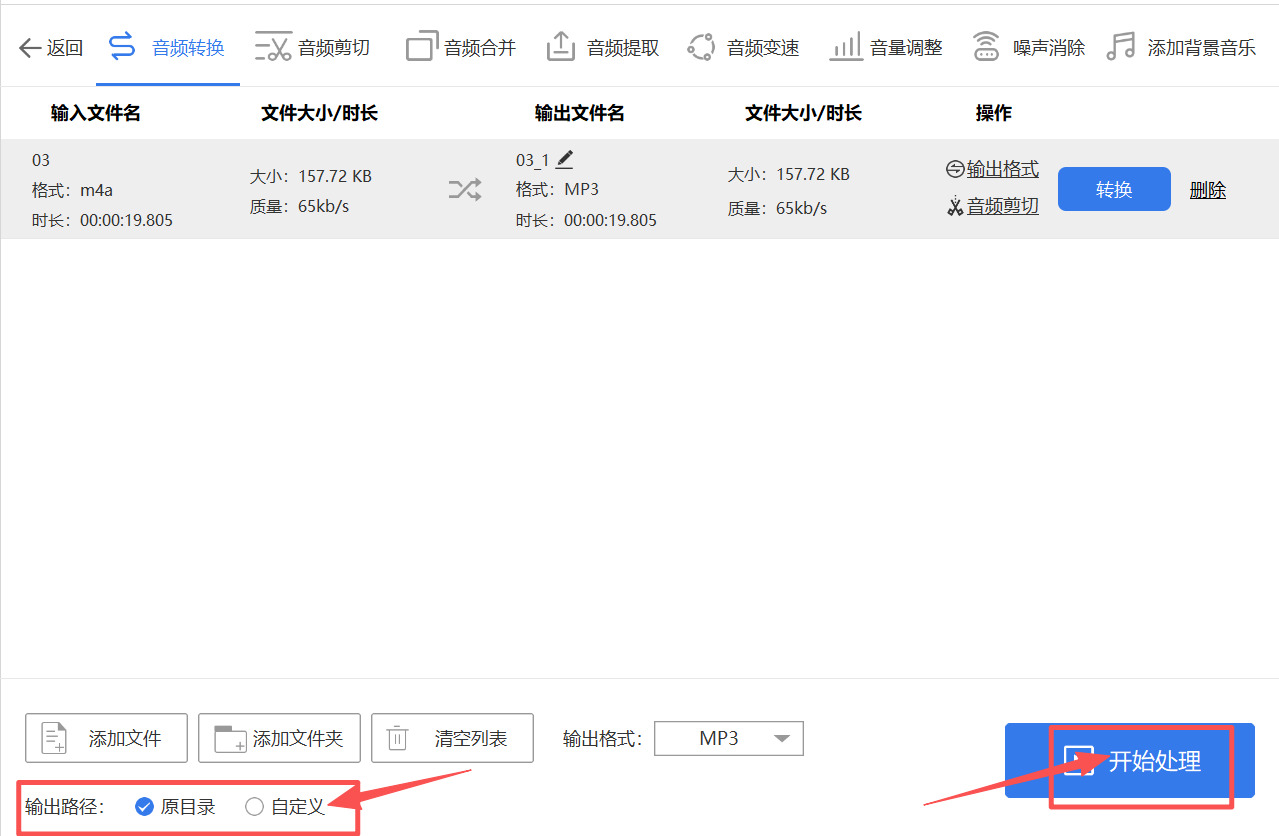Screen dimensions: 1279x836
Task: Select the 原目录 output path radio button
Action: pyautogui.click(x=144, y=806)
